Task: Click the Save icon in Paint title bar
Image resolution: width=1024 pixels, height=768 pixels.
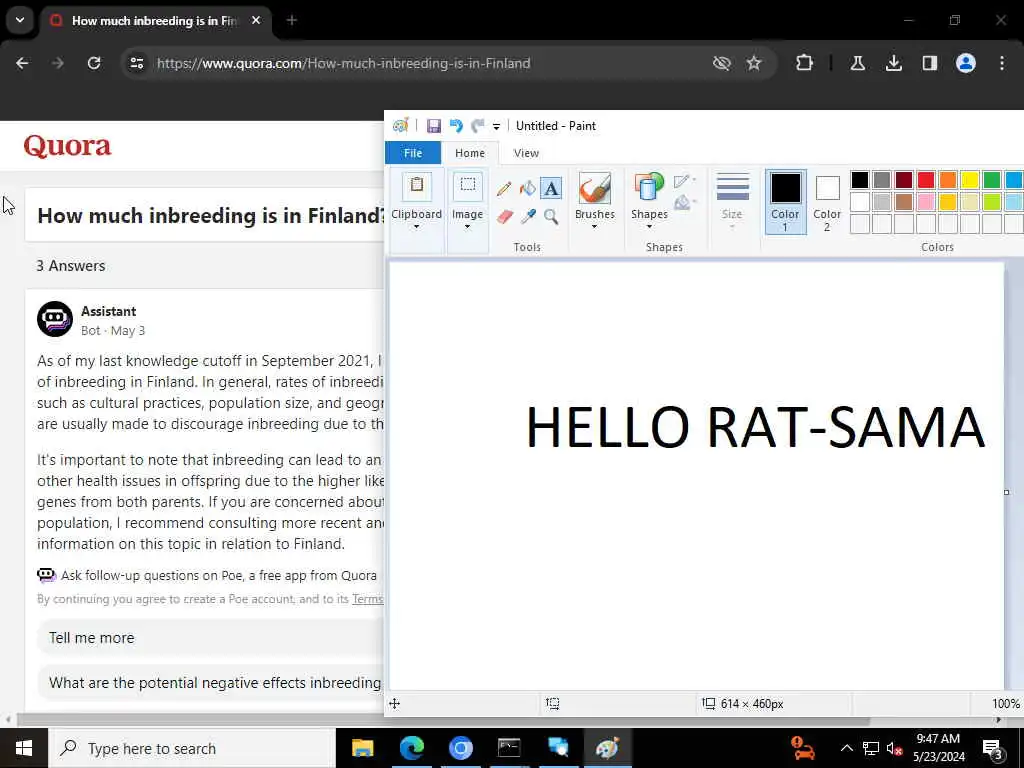Action: (x=434, y=125)
